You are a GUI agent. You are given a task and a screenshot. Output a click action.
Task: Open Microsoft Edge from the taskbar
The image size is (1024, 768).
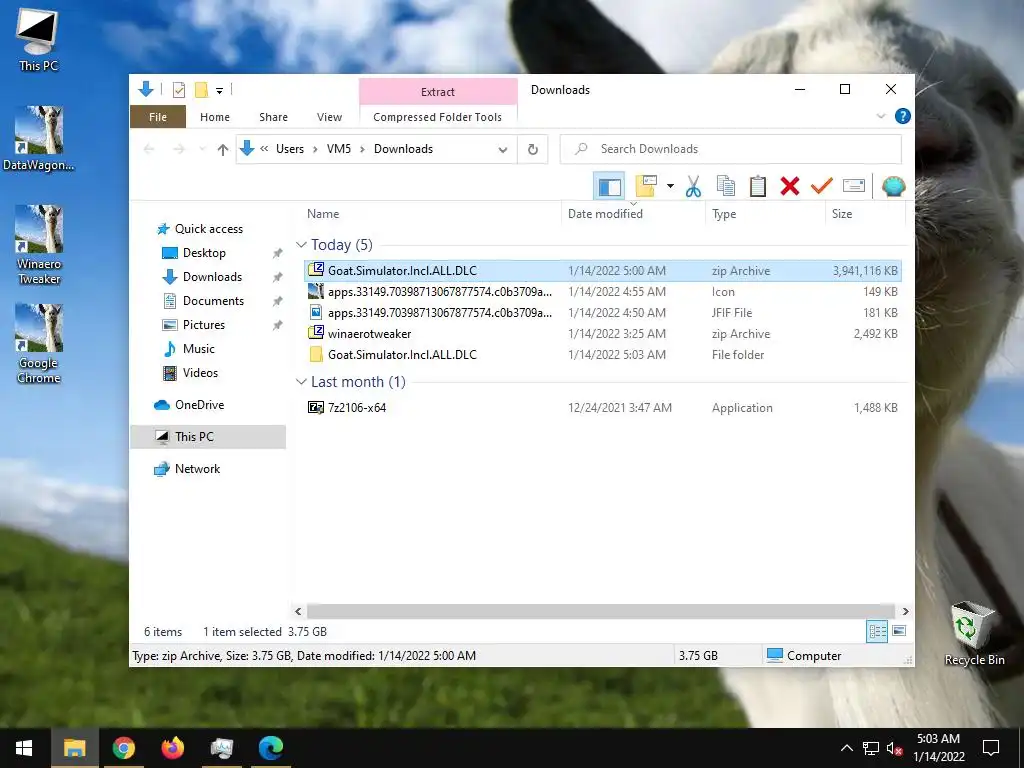point(270,748)
